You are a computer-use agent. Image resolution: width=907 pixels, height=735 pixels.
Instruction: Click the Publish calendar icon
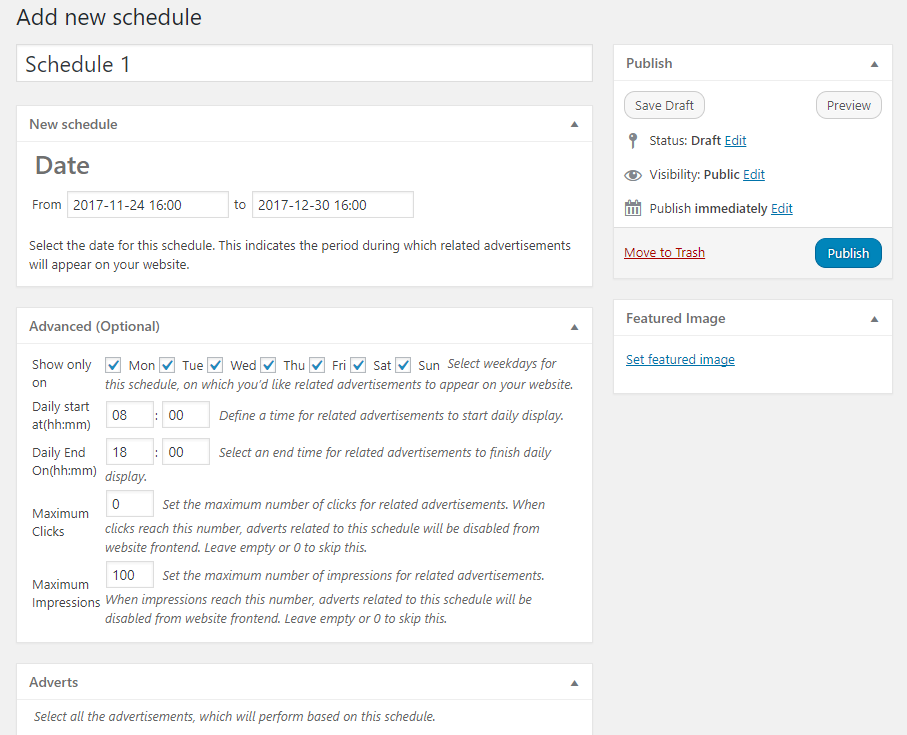click(633, 208)
